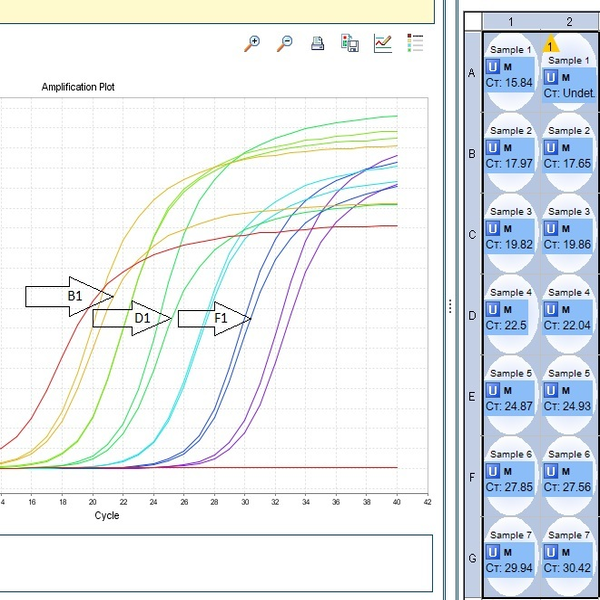Select plate column header 1

(x=511, y=21)
